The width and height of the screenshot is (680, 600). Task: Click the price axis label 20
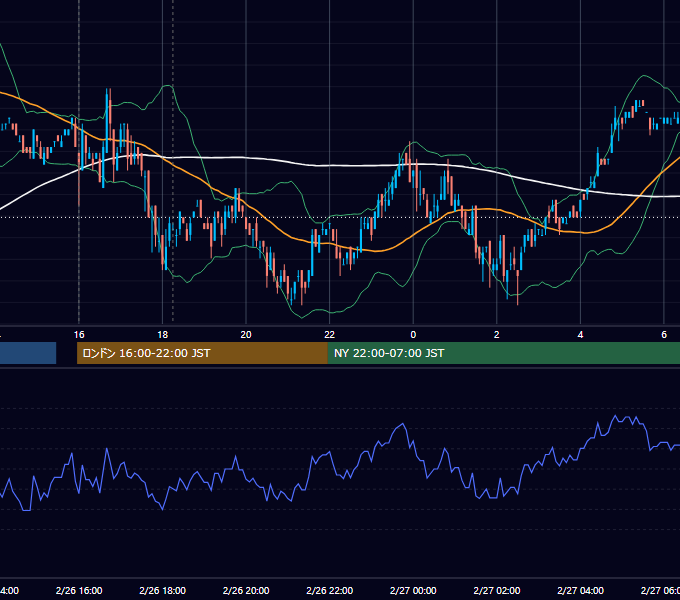point(246,335)
